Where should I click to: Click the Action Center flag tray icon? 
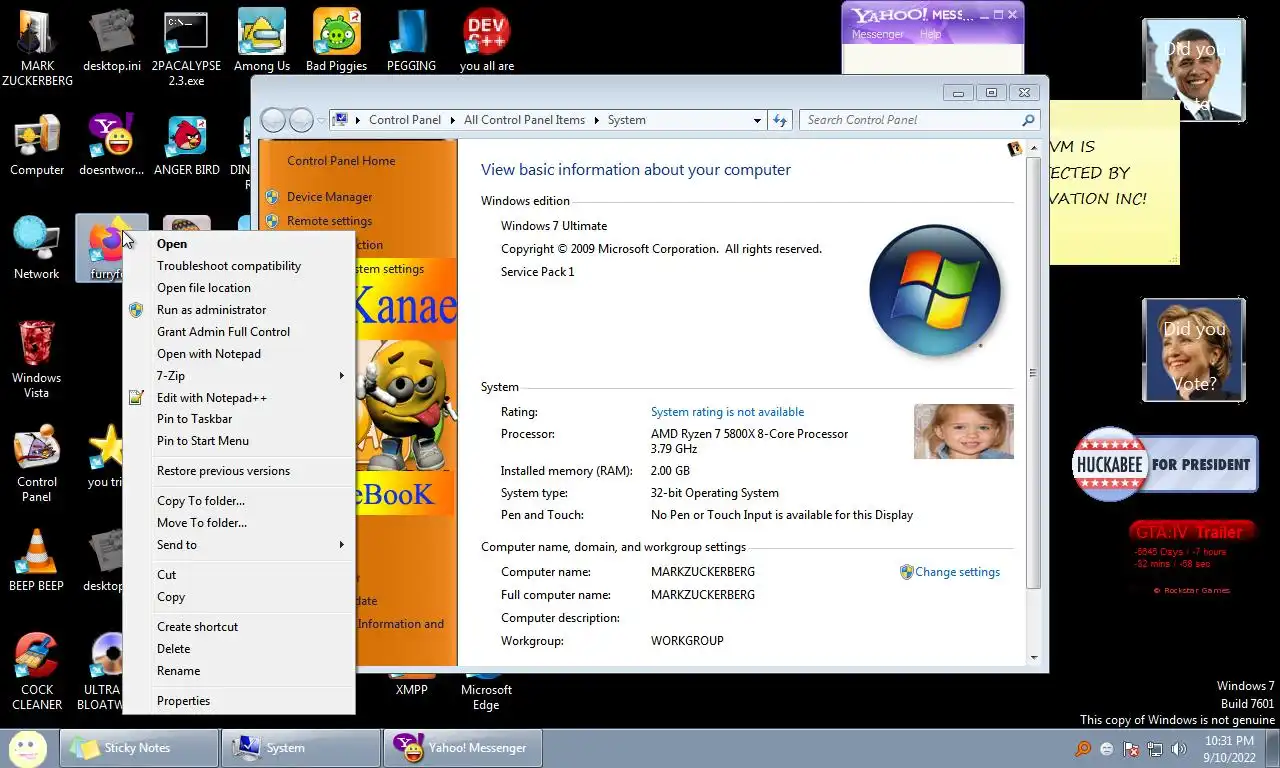point(1131,749)
